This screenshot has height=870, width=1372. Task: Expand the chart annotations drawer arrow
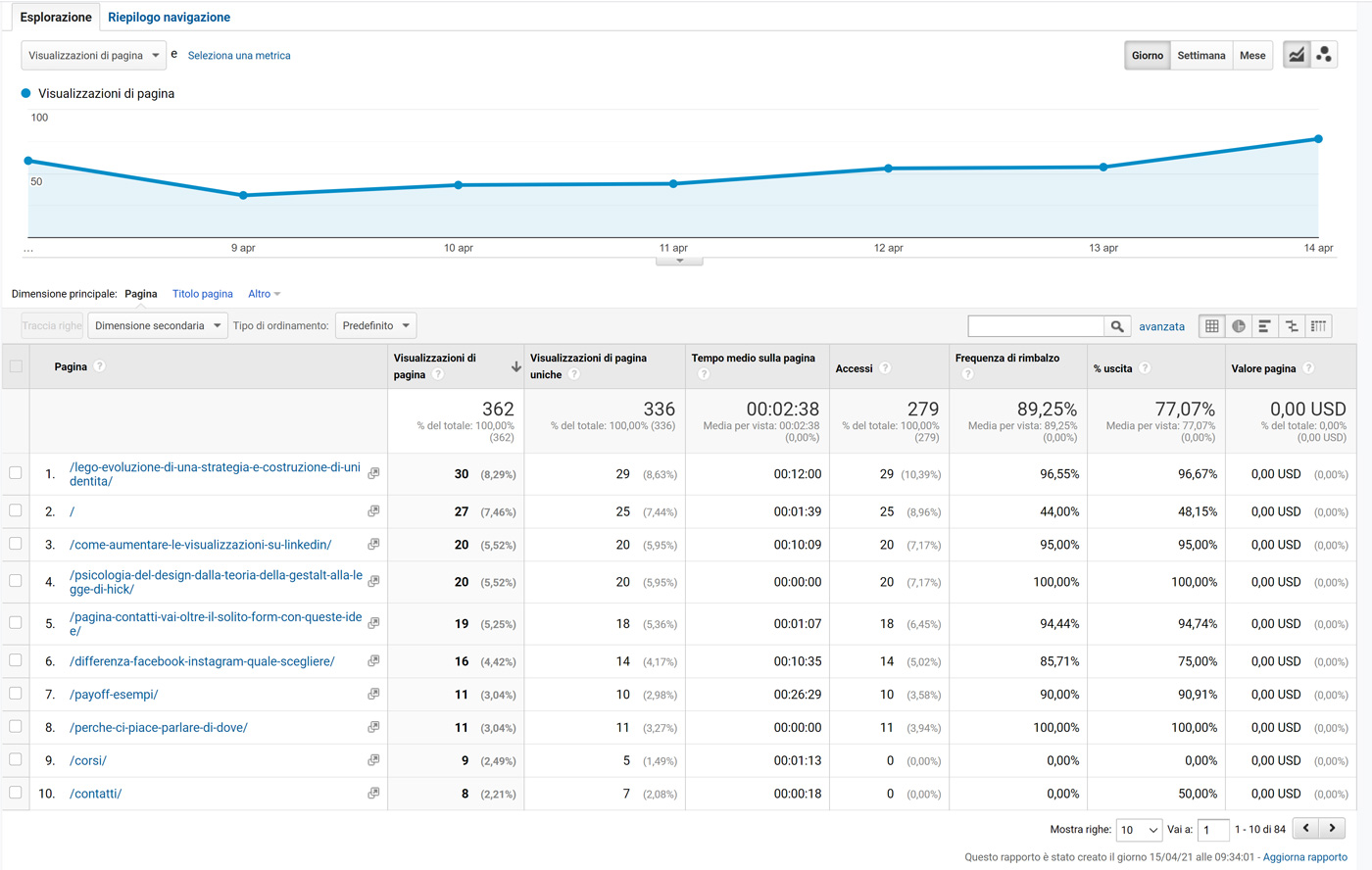pos(679,261)
